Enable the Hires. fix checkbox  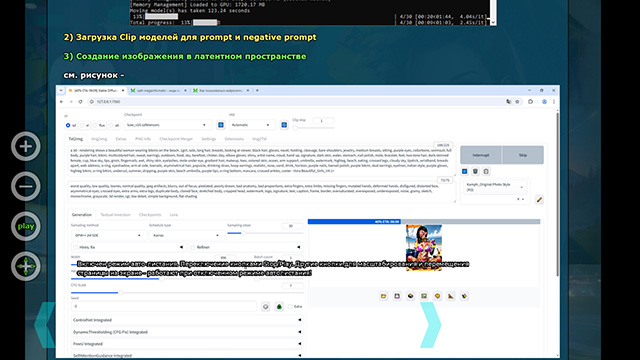[75, 247]
